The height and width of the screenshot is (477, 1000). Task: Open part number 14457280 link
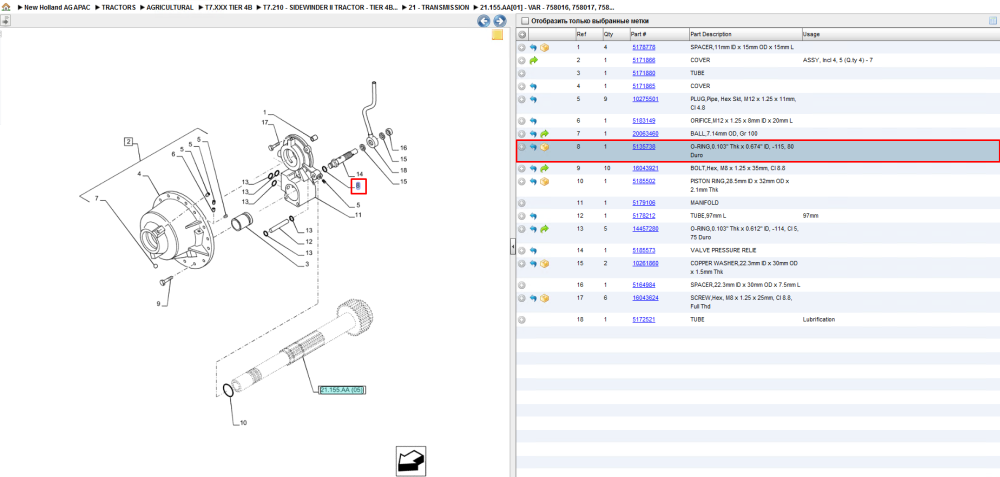(x=645, y=228)
